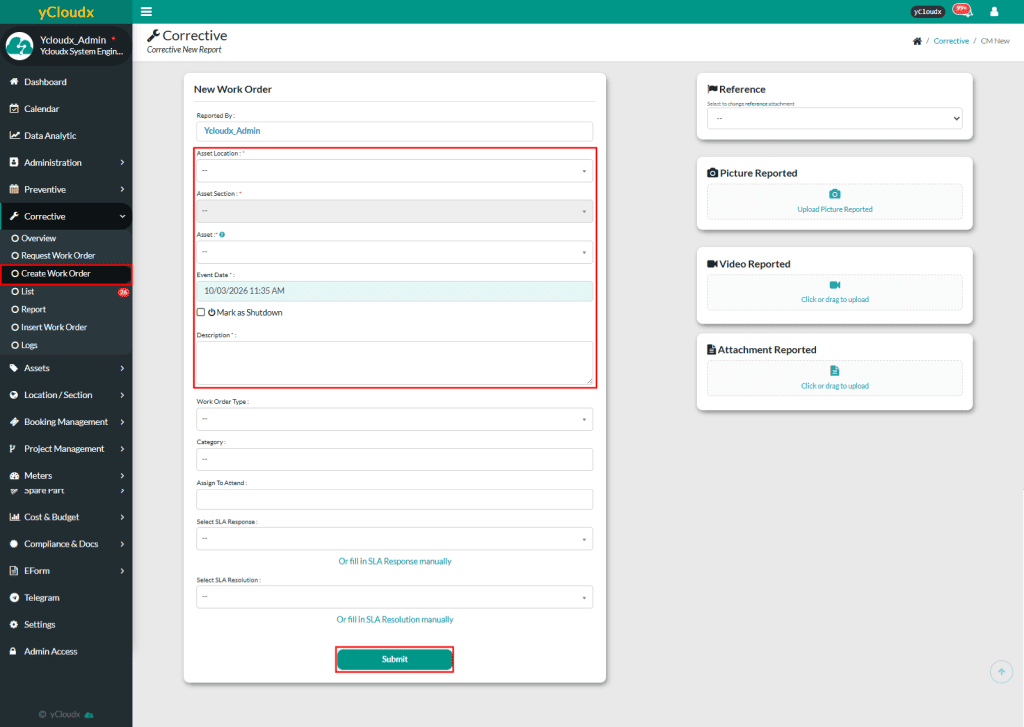Click the user profile icon in header
The width and height of the screenshot is (1024, 727).
pos(994,12)
